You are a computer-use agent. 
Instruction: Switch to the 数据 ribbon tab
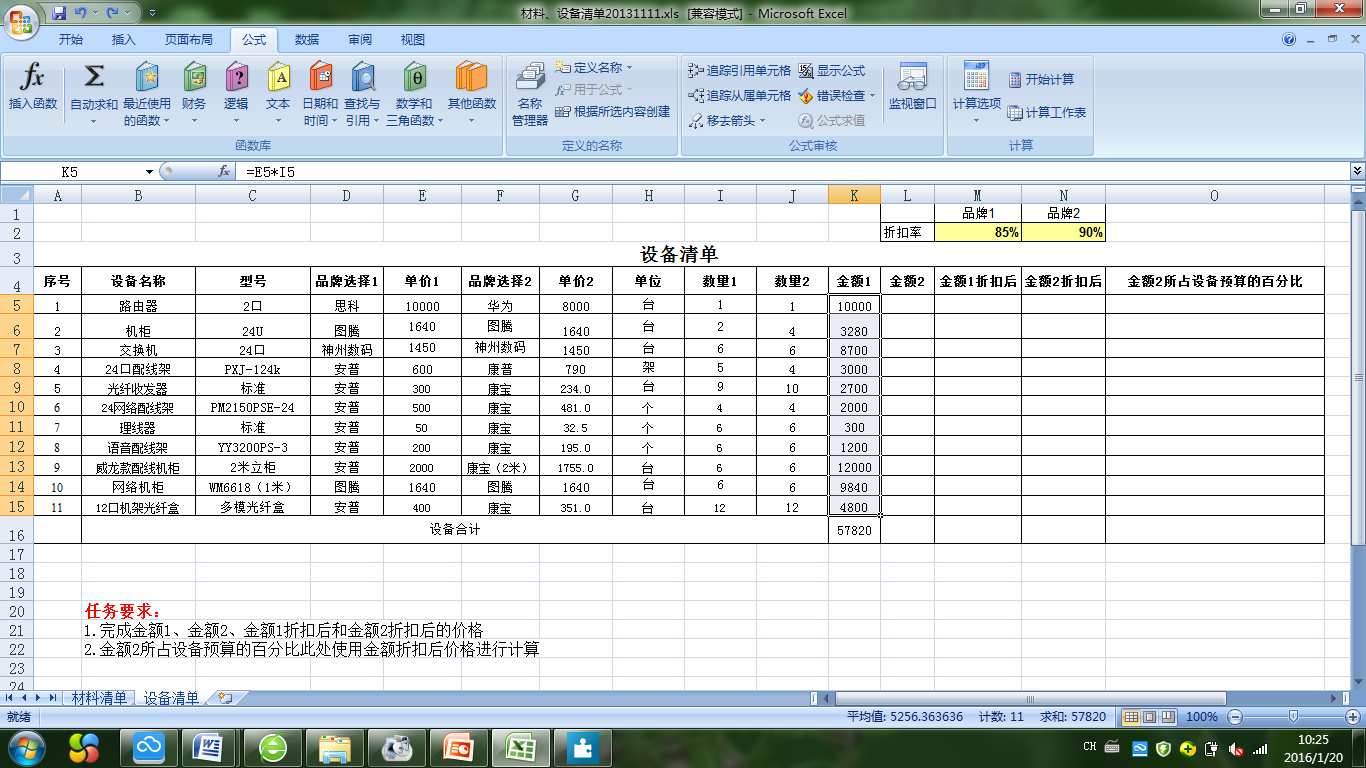[307, 40]
